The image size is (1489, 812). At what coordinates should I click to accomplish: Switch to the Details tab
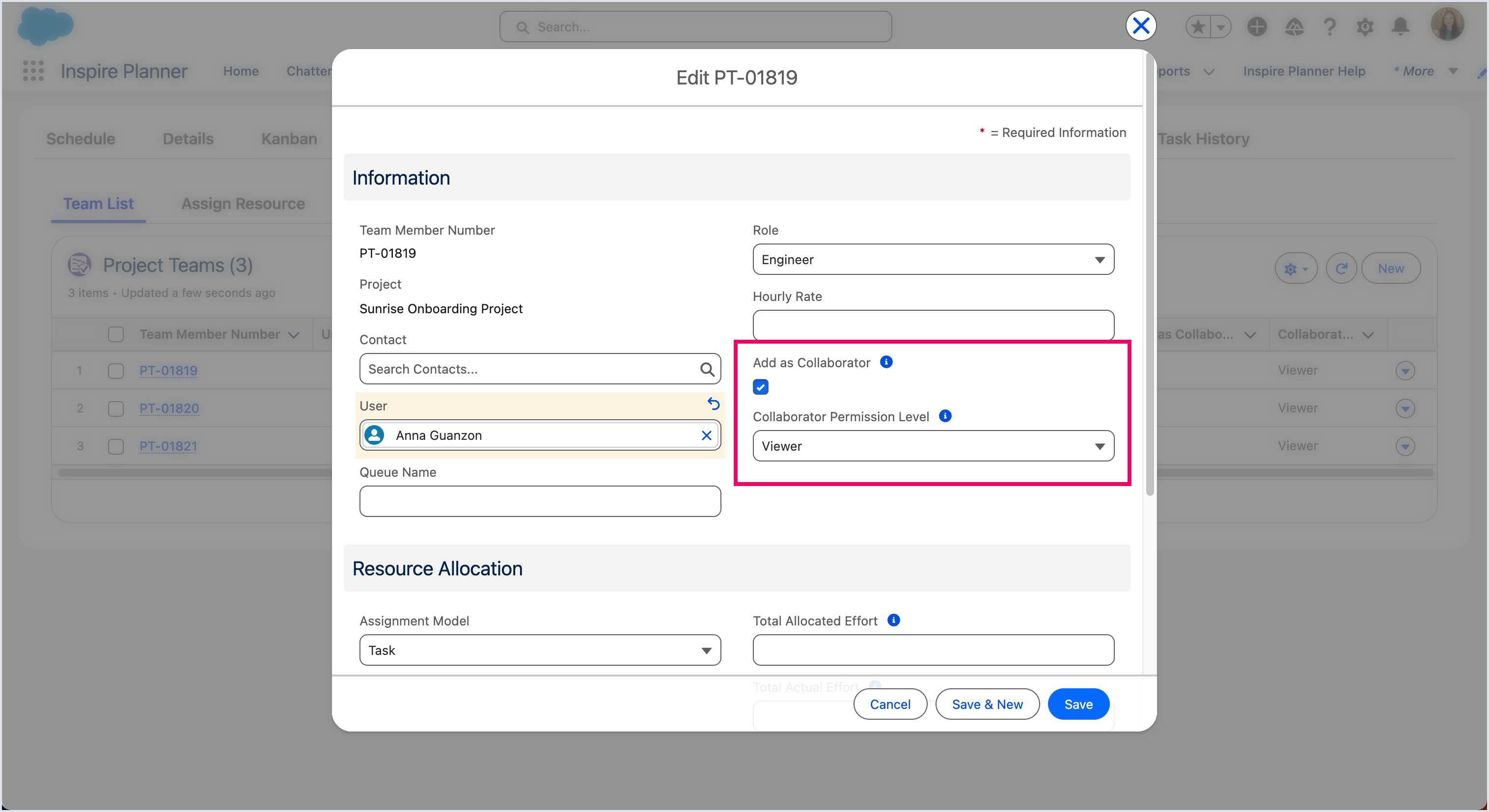[188, 139]
